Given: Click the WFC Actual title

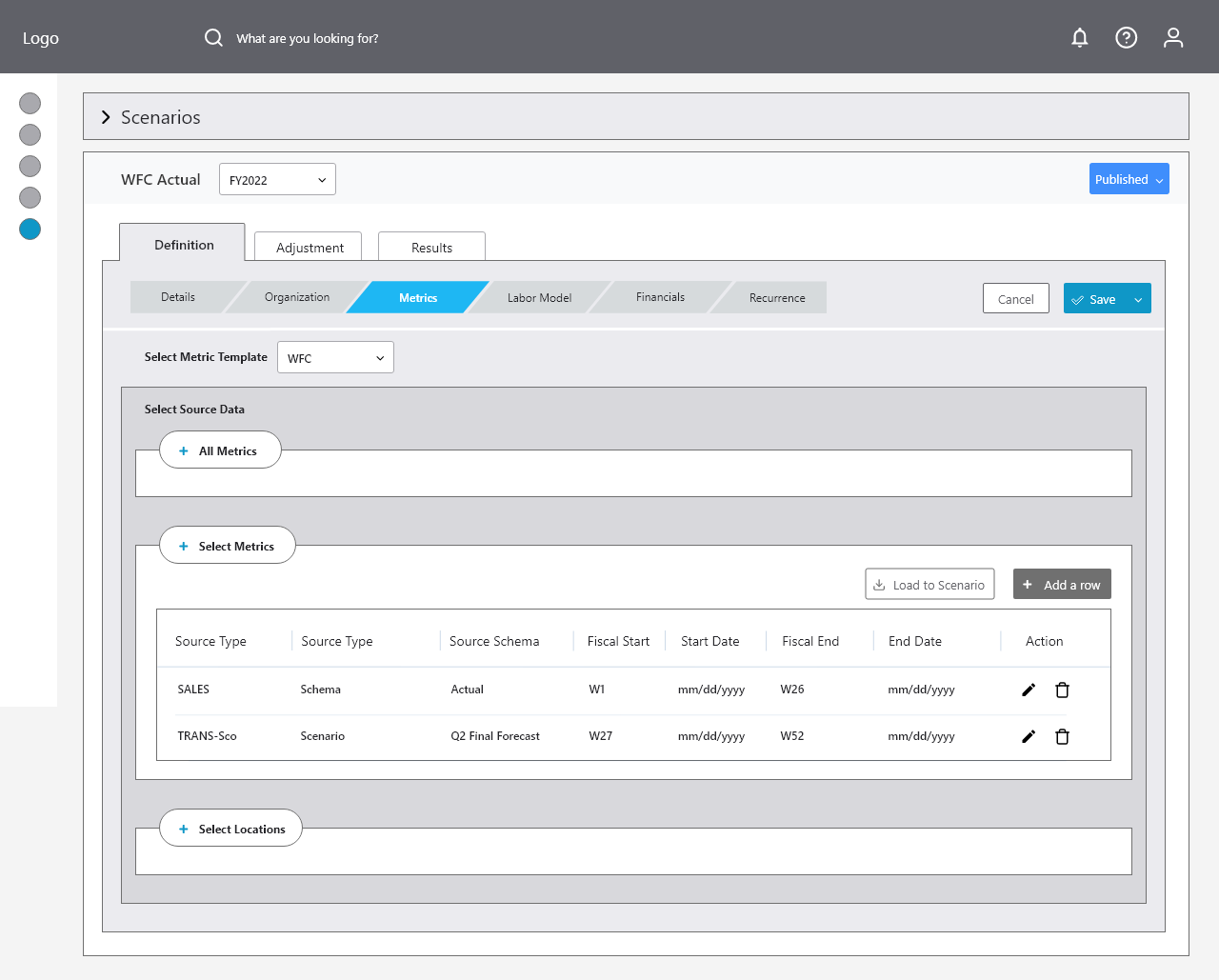Looking at the screenshot, I should click(x=160, y=179).
